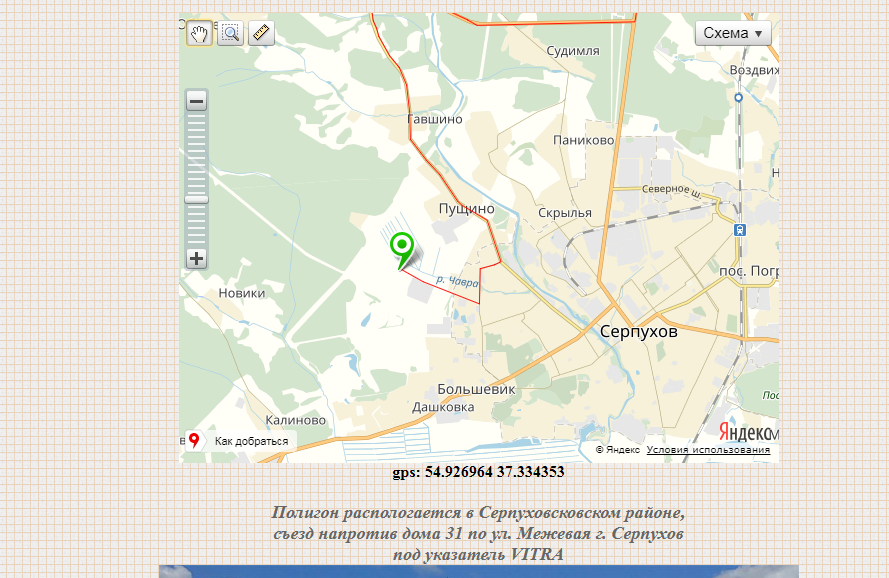
Task: Click the green location placemark
Action: pos(402,246)
